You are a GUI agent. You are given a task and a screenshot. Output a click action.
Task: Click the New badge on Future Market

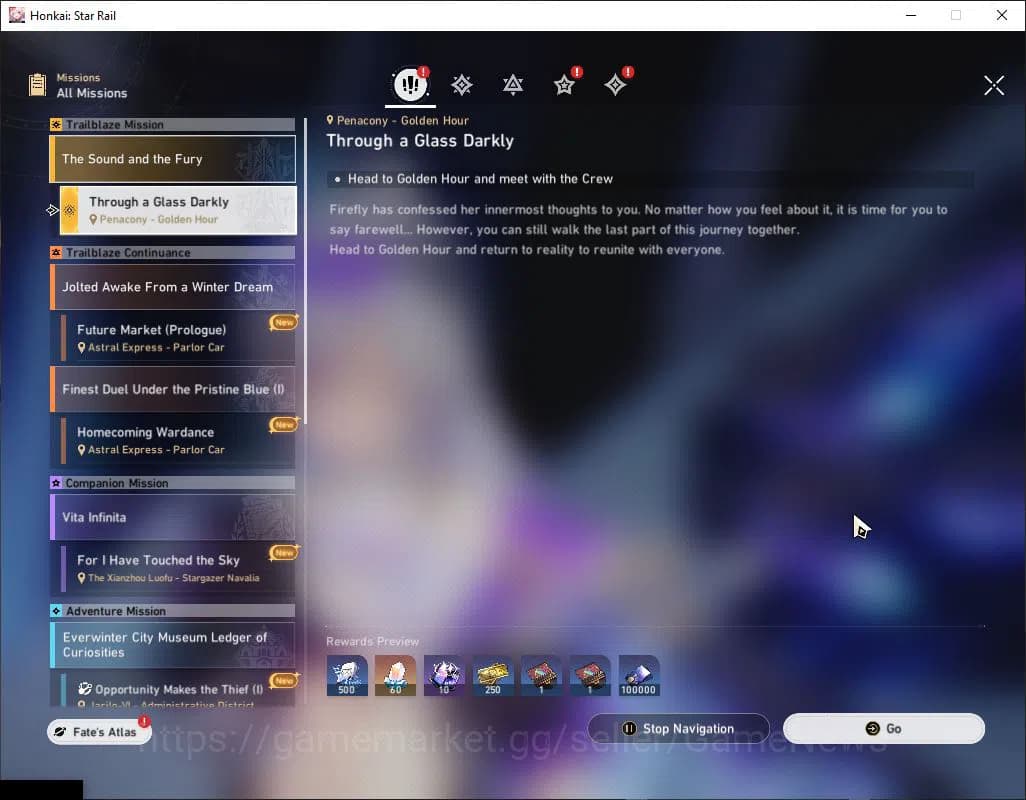click(283, 322)
